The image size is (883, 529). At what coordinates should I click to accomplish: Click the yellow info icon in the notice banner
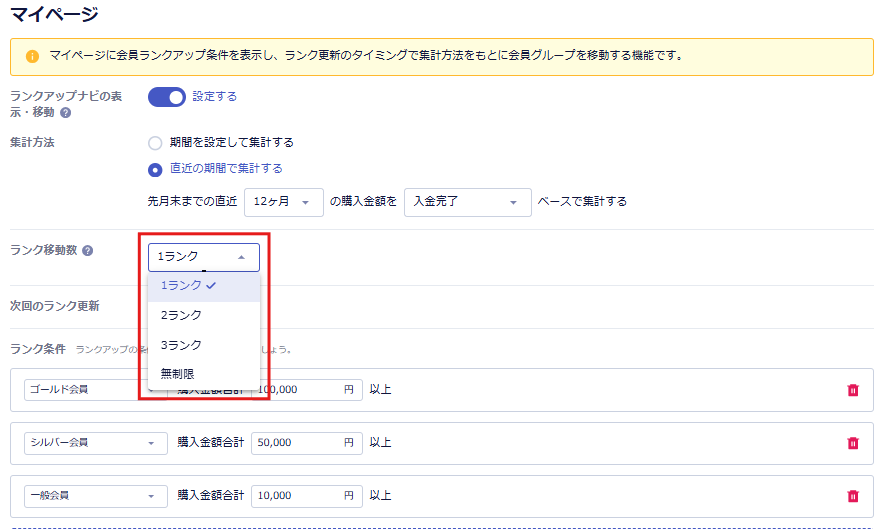pyautogui.click(x=33, y=56)
